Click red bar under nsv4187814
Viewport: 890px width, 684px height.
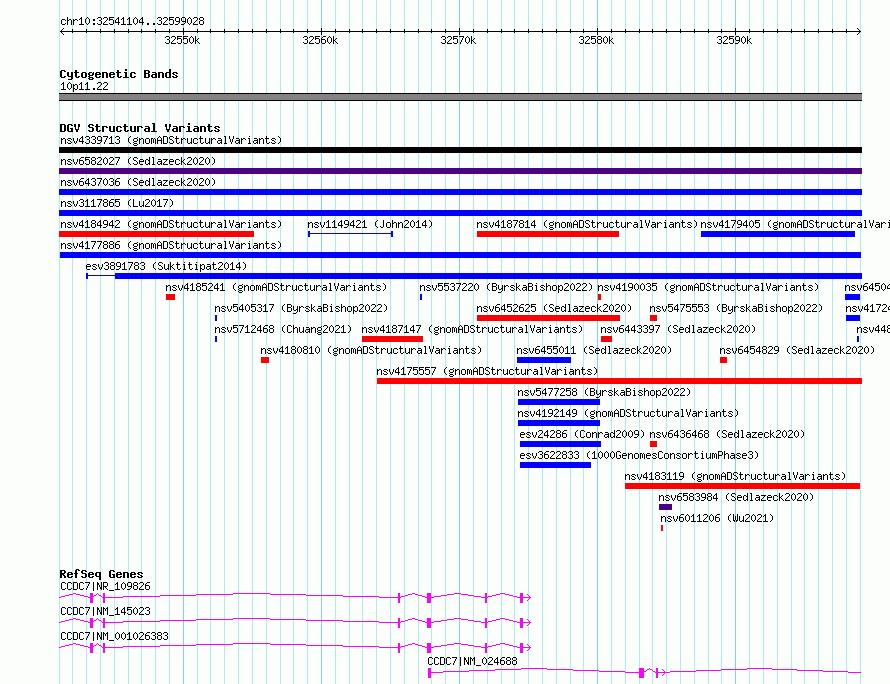pos(548,234)
